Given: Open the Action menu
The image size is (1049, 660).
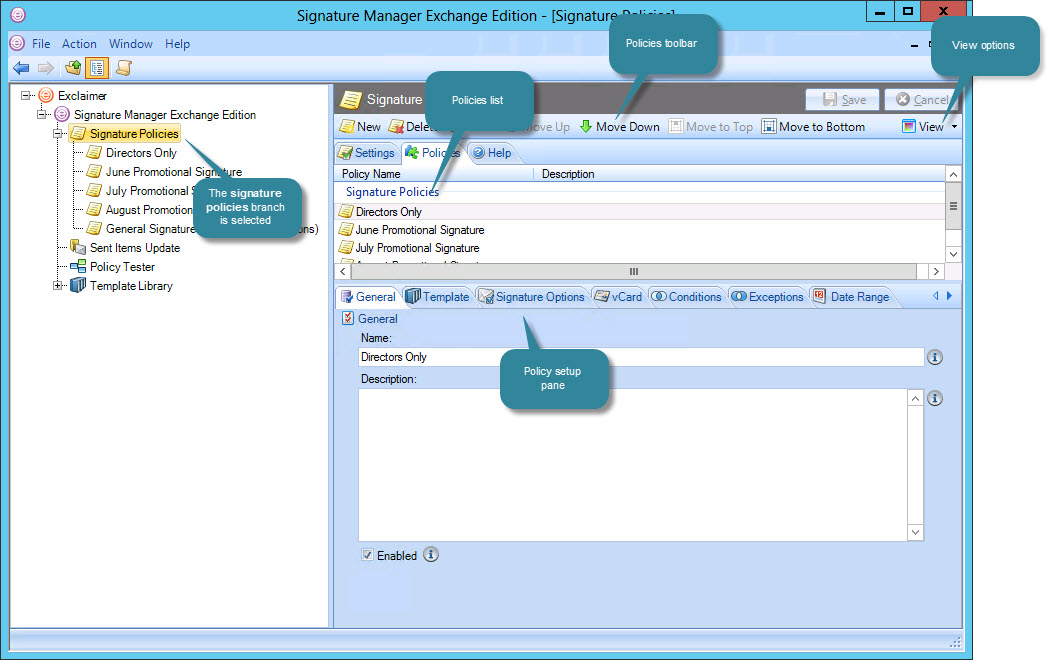Looking at the screenshot, I should (x=79, y=43).
